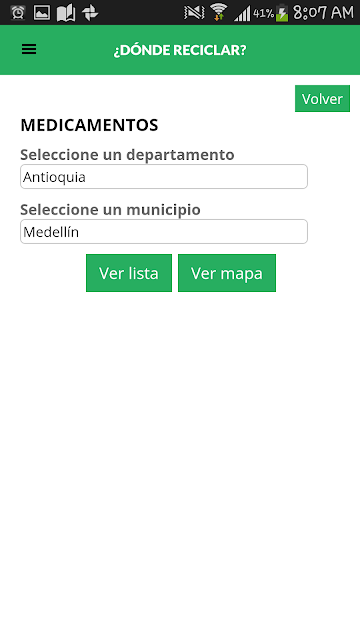Tap the 8:07 AM clock
Image resolution: width=360 pixels, height=640 pixels.
tap(323, 13)
